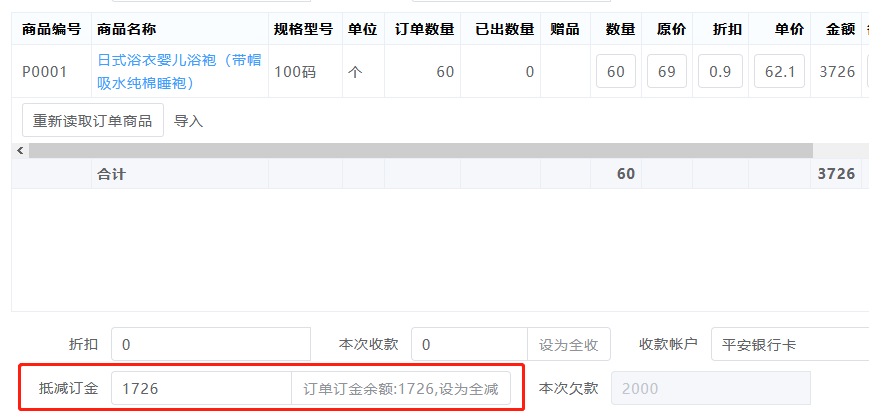
Task: Click the 单价 field showing 62.1
Action: point(779,72)
